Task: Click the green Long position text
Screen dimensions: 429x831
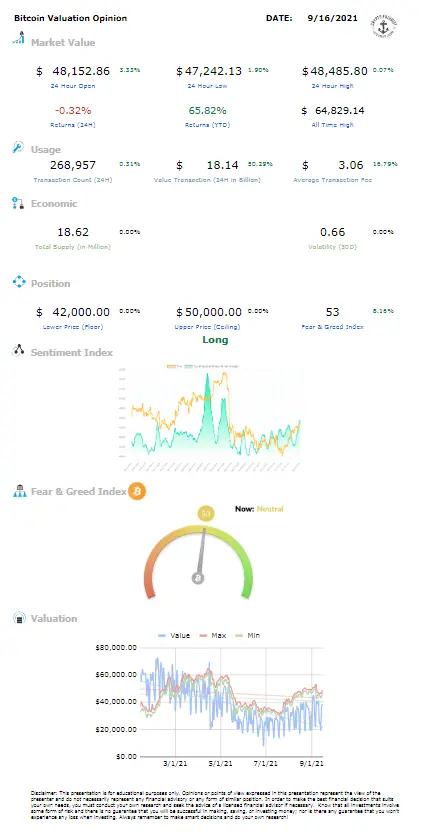Action: [215, 340]
